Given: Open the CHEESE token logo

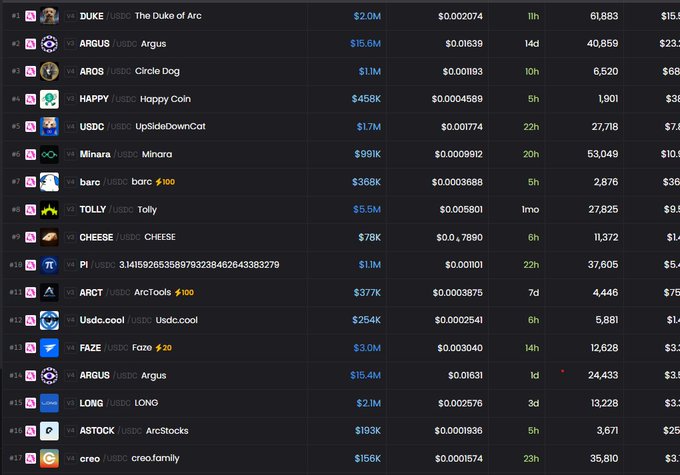Looking at the screenshot, I should pos(49,237).
